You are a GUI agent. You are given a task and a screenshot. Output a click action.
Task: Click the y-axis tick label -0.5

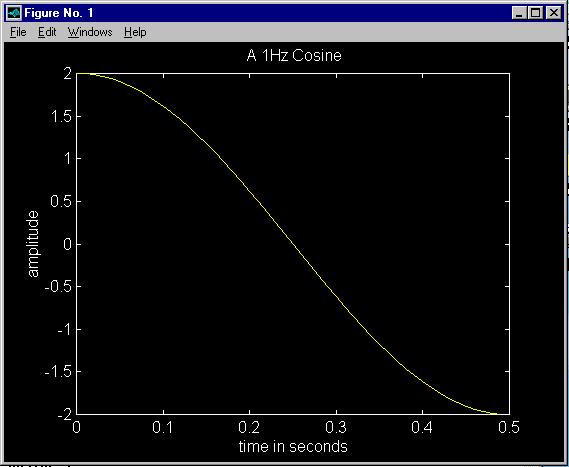tap(58, 286)
